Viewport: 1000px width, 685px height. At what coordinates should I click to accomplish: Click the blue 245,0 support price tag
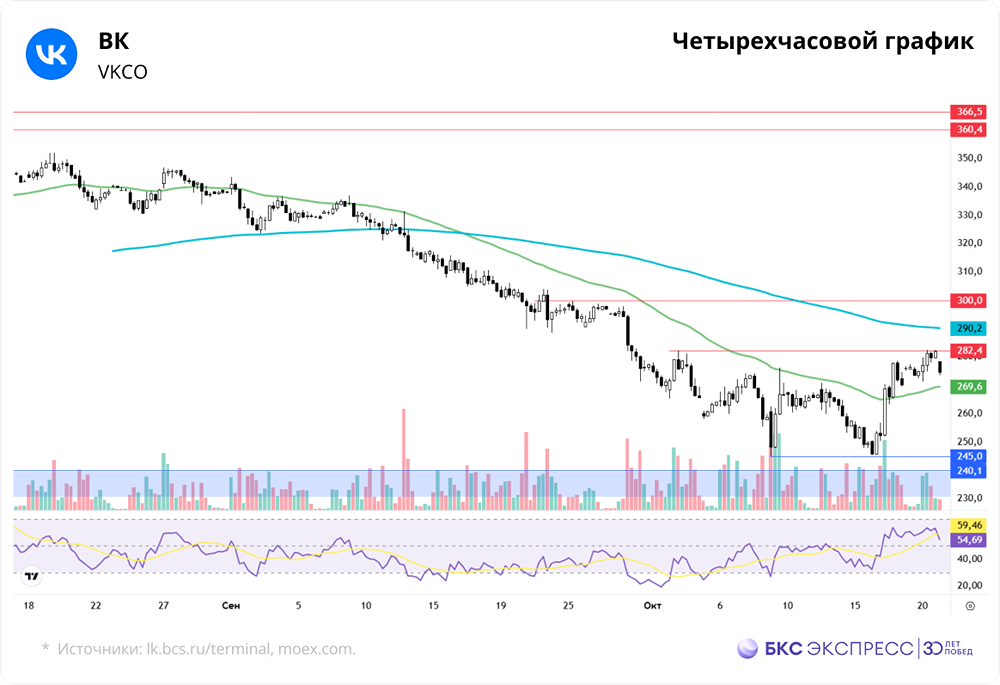click(x=968, y=455)
